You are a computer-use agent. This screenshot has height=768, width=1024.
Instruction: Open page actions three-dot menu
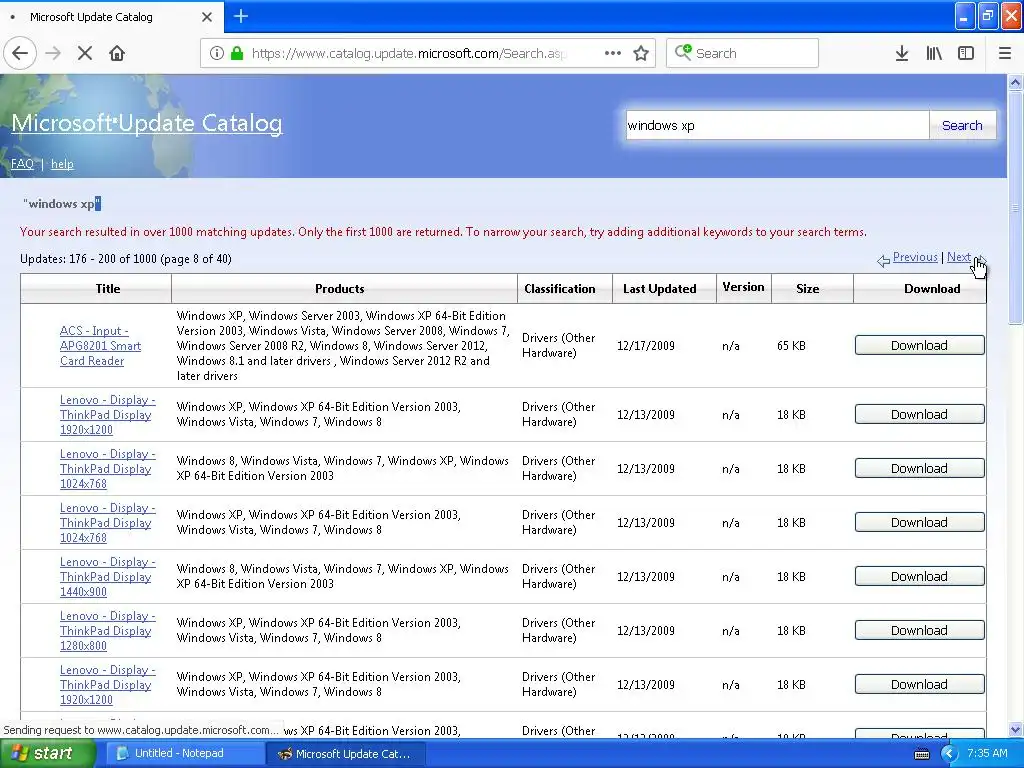pos(613,53)
